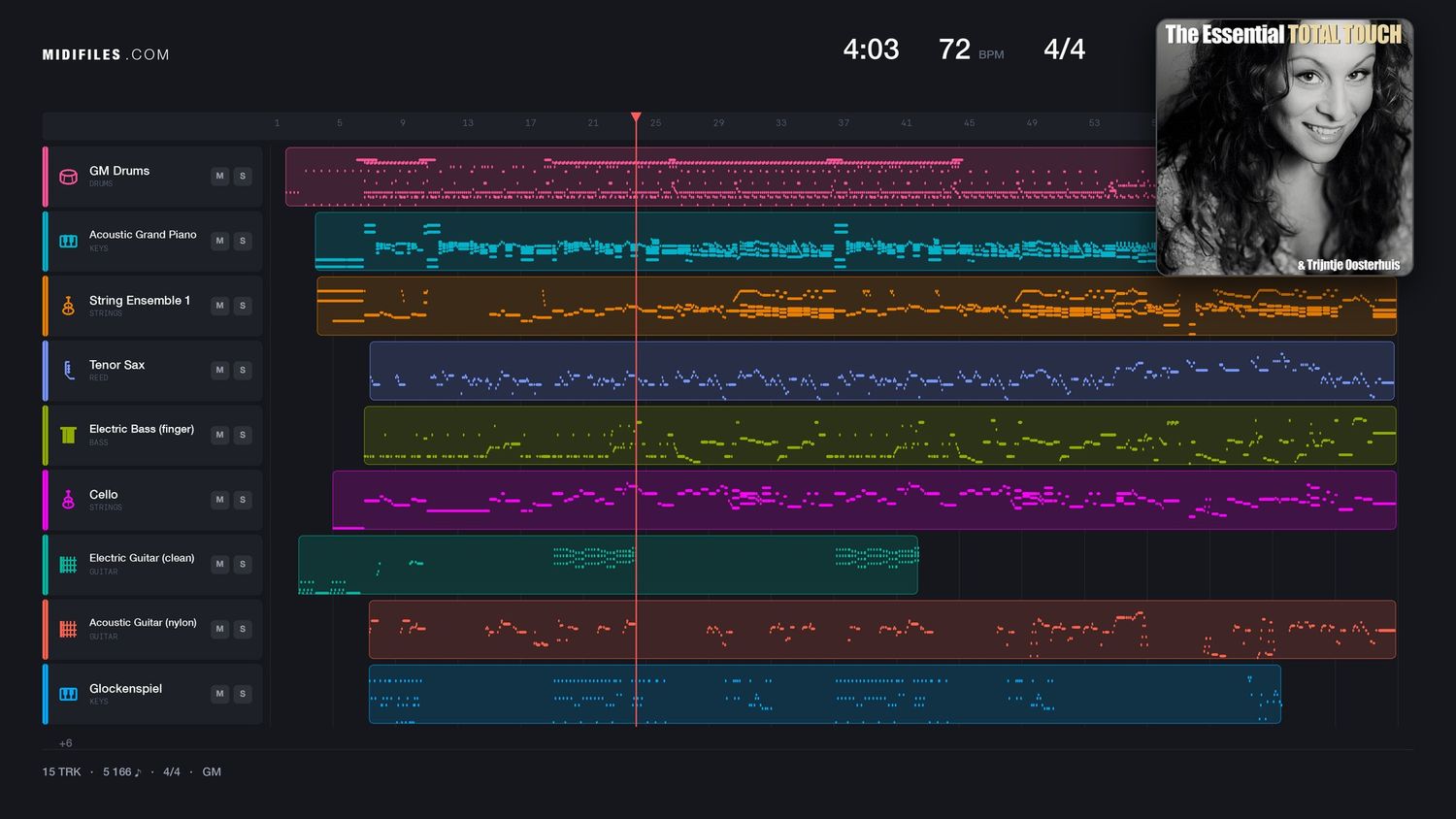1456x819 pixels.
Task: Click the Acoustic Grand Piano keys icon
Action: point(68,241)
